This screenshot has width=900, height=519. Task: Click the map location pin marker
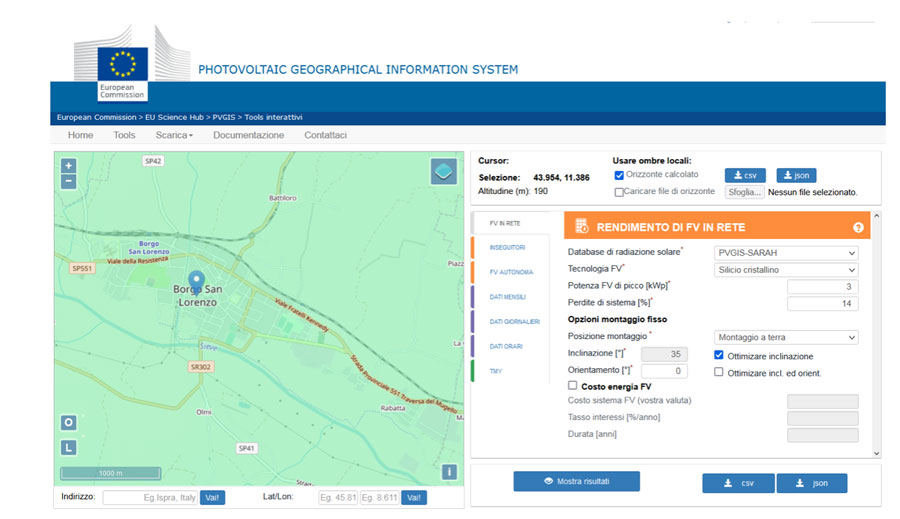(x=196, y=281)
